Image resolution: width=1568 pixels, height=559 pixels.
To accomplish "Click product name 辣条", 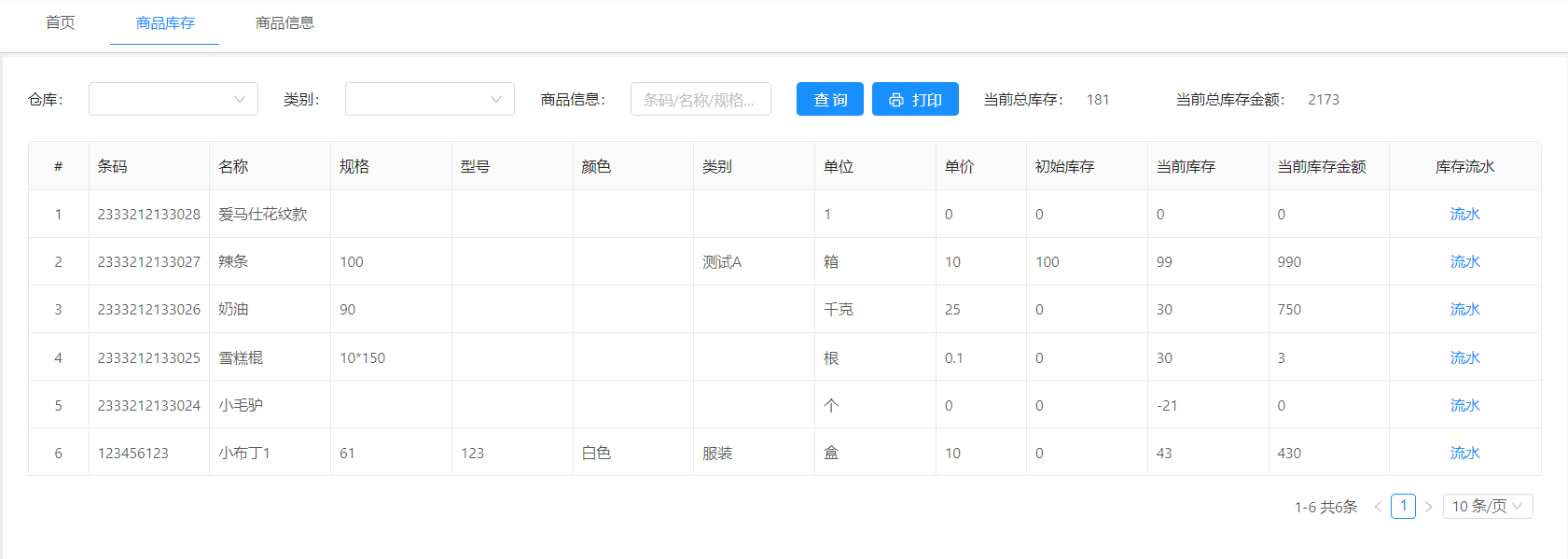I will coord(233,261).
